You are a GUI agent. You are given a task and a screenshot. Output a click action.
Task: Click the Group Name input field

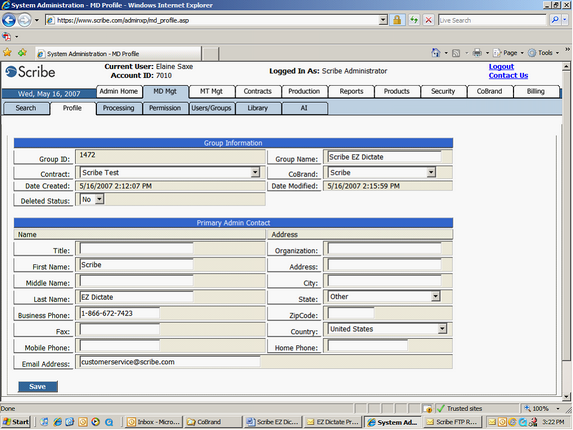(x=384, y=157)
